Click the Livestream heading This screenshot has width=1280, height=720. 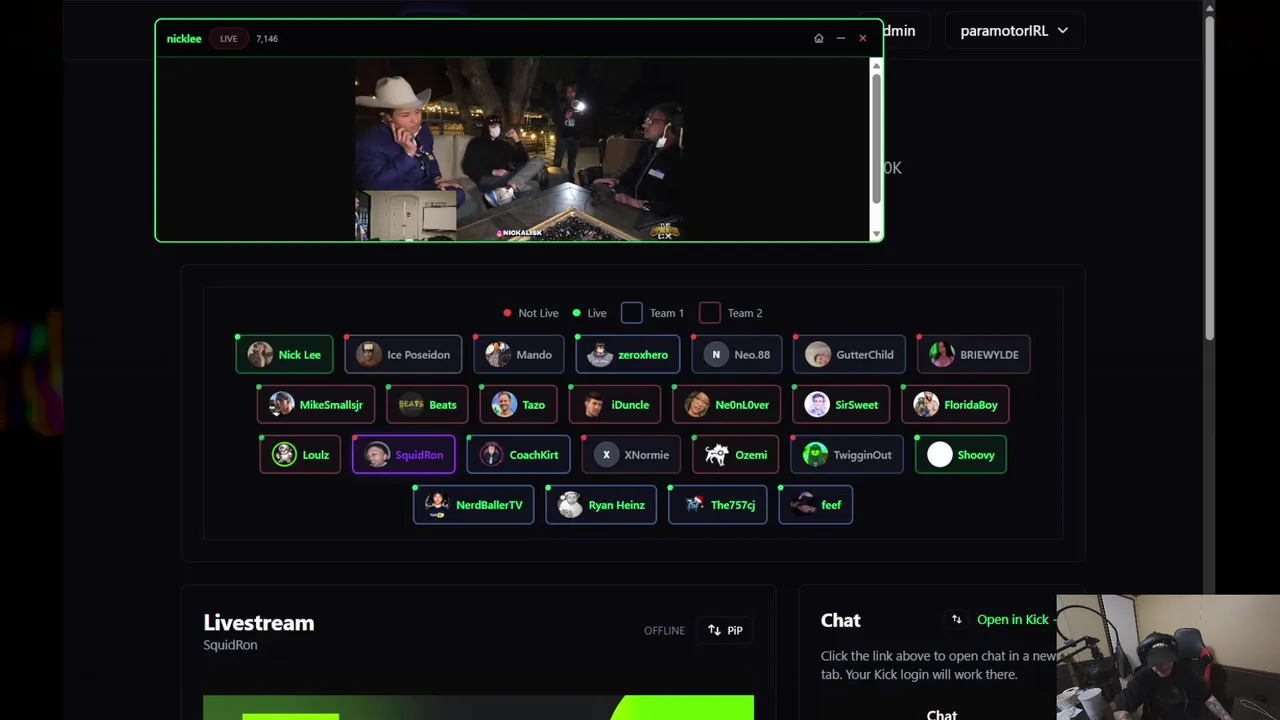pyautogui.click(x=259, y=623)
